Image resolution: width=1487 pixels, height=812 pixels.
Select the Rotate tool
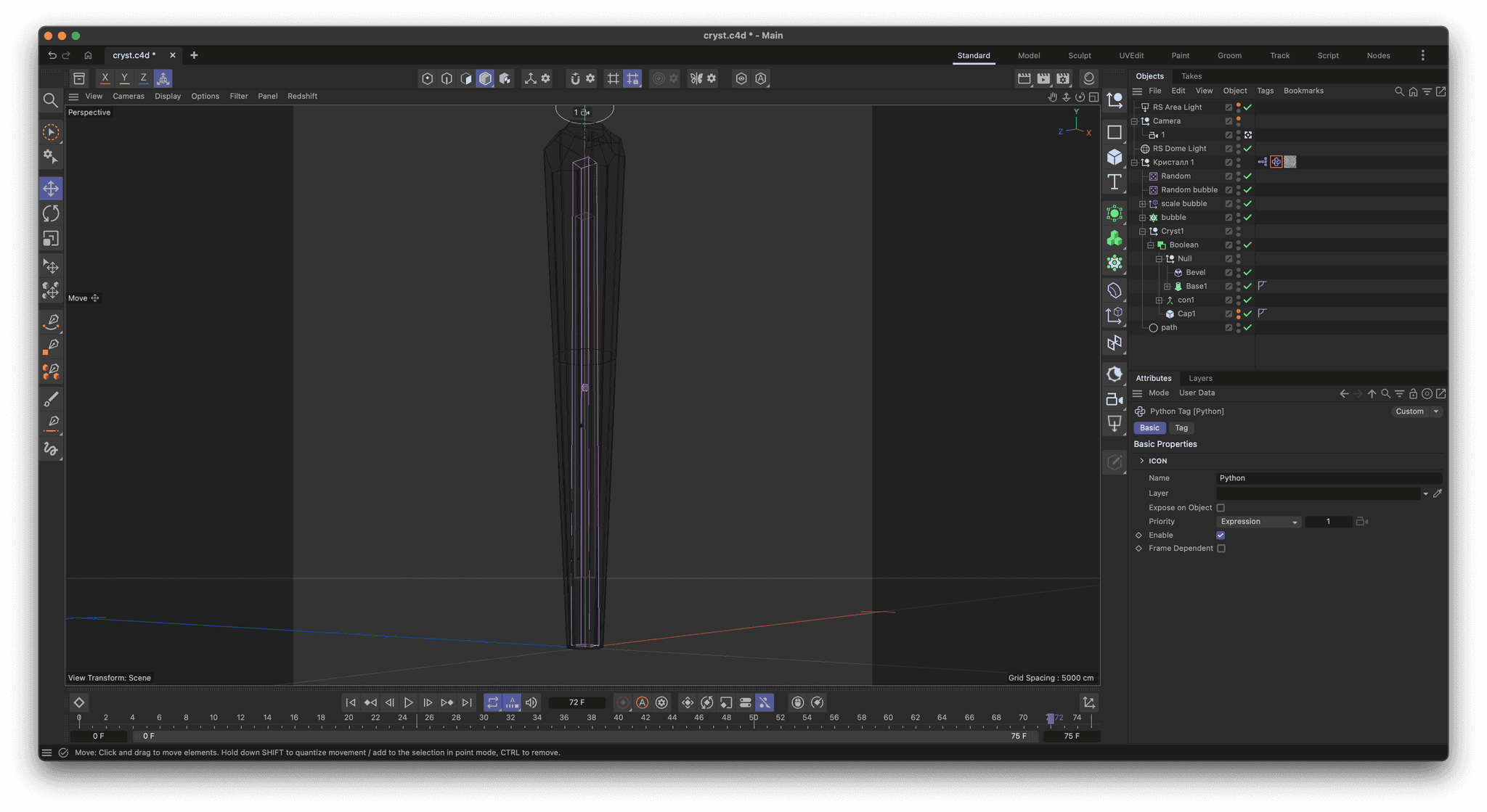(51, 213)
